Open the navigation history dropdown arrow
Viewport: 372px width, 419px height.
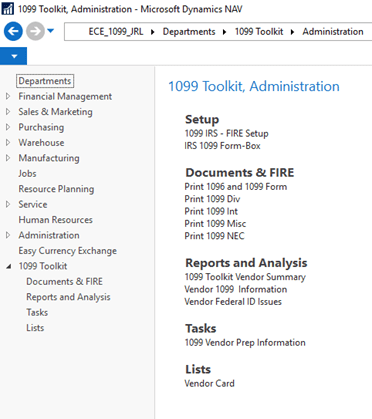point(51,31)
